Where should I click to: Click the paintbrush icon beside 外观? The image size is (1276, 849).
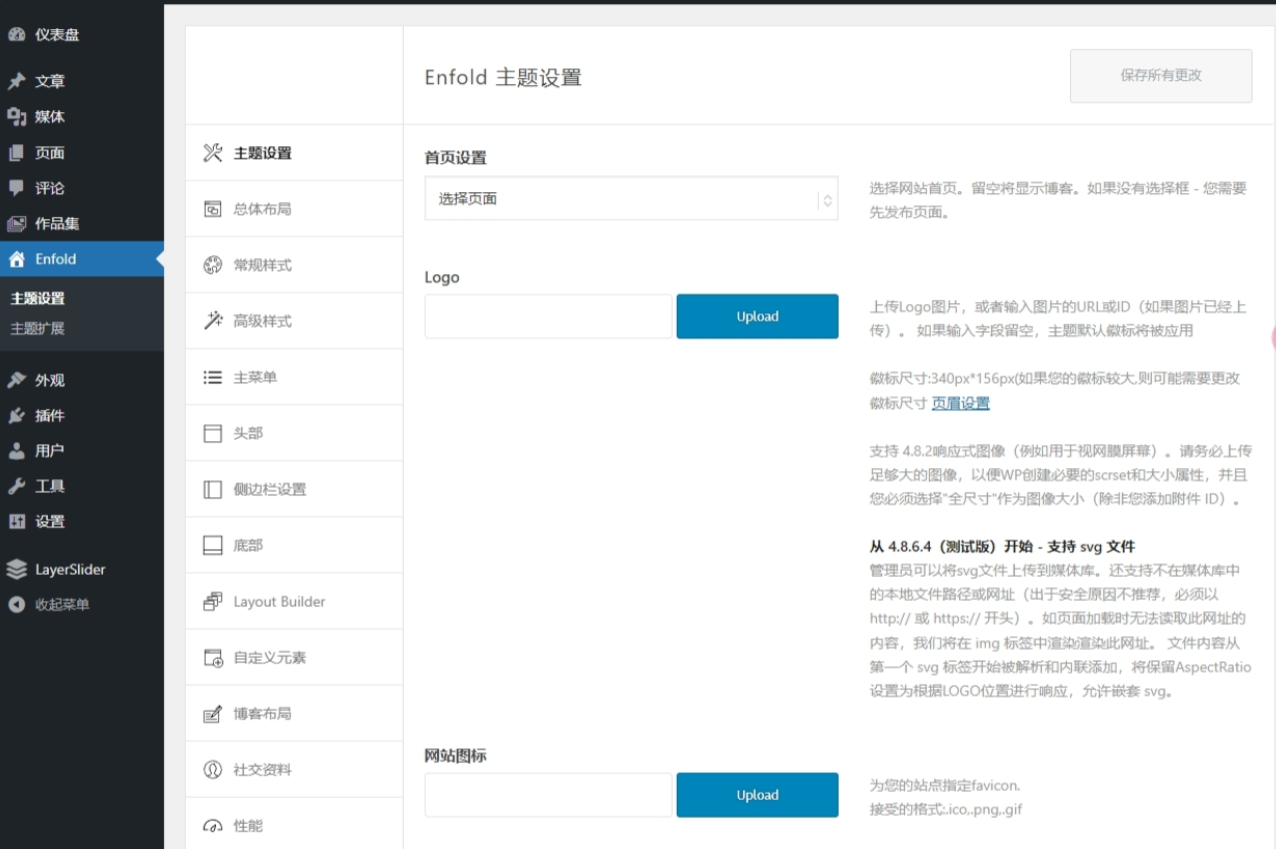point(16,380)
